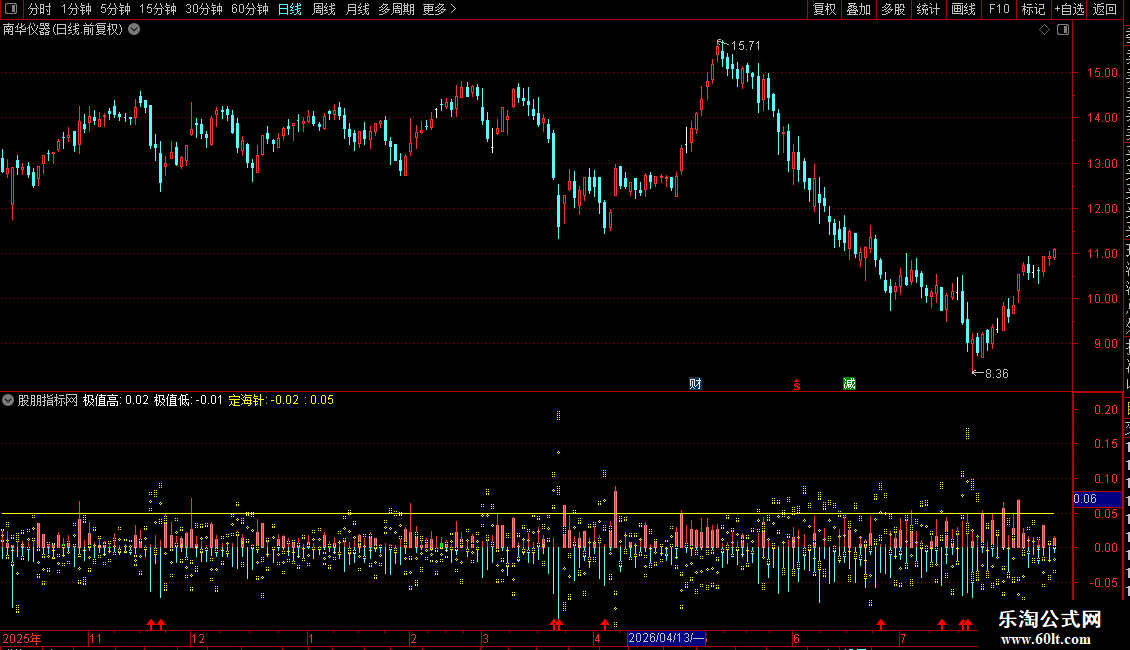Image resolution: width=1130 pixels, height=650 pixels.
Task: Toggle the side panel icon in chart corner
Action: point(1063,30)
